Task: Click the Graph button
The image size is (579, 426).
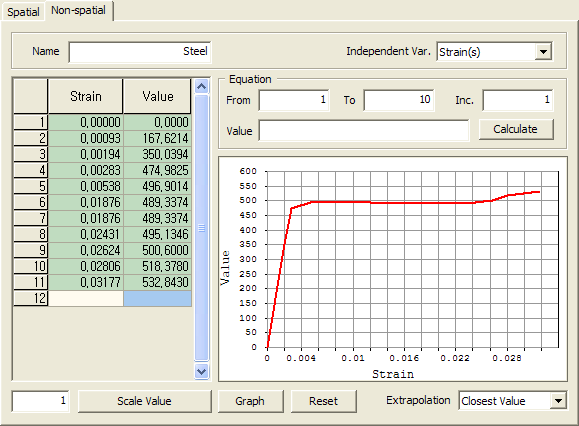Action: pos(250,401)
